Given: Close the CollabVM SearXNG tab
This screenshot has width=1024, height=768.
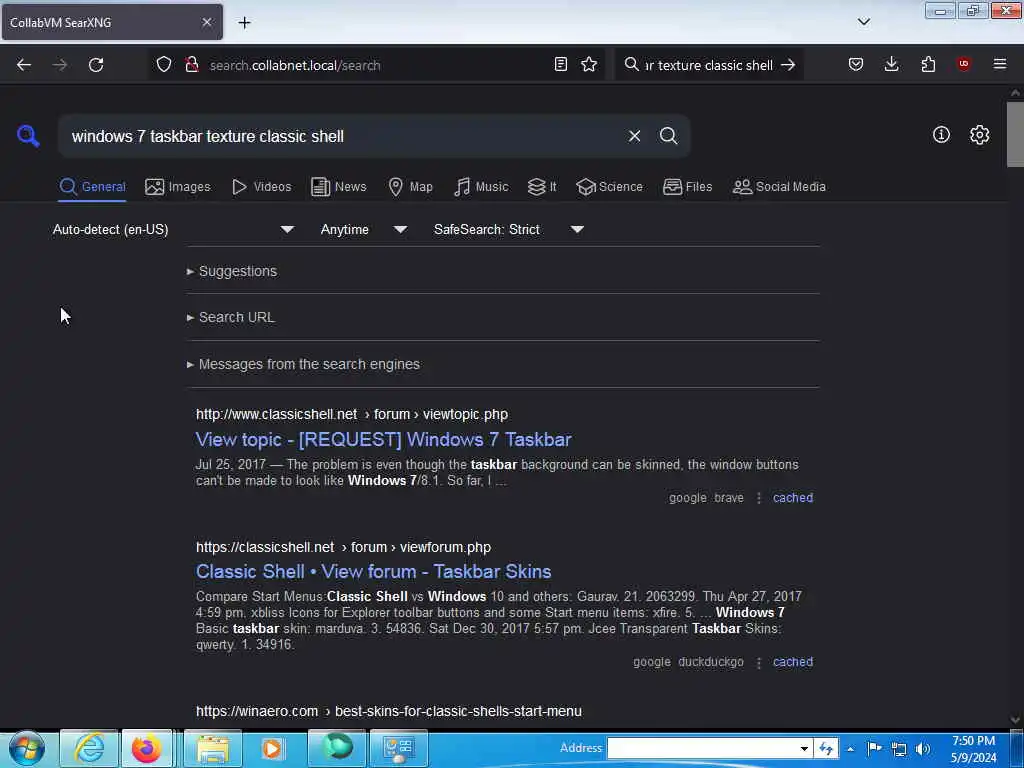Looking at the screenshot, I should click(206, 22).
